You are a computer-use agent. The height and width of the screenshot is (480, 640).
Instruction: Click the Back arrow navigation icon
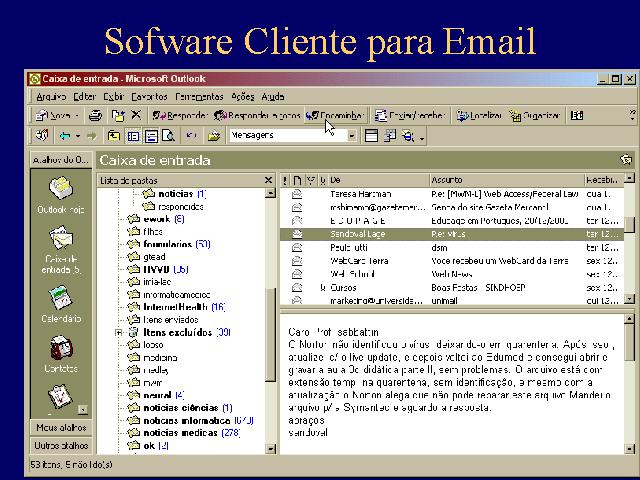pyautogui.click(x=63, y=135)
